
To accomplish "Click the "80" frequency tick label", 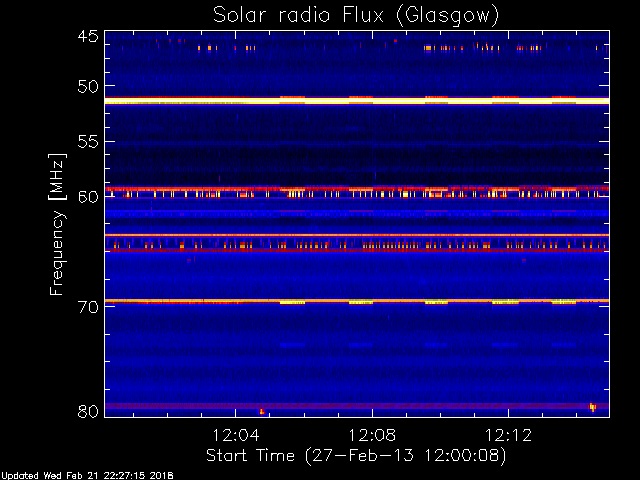I will tap(88, 411).
